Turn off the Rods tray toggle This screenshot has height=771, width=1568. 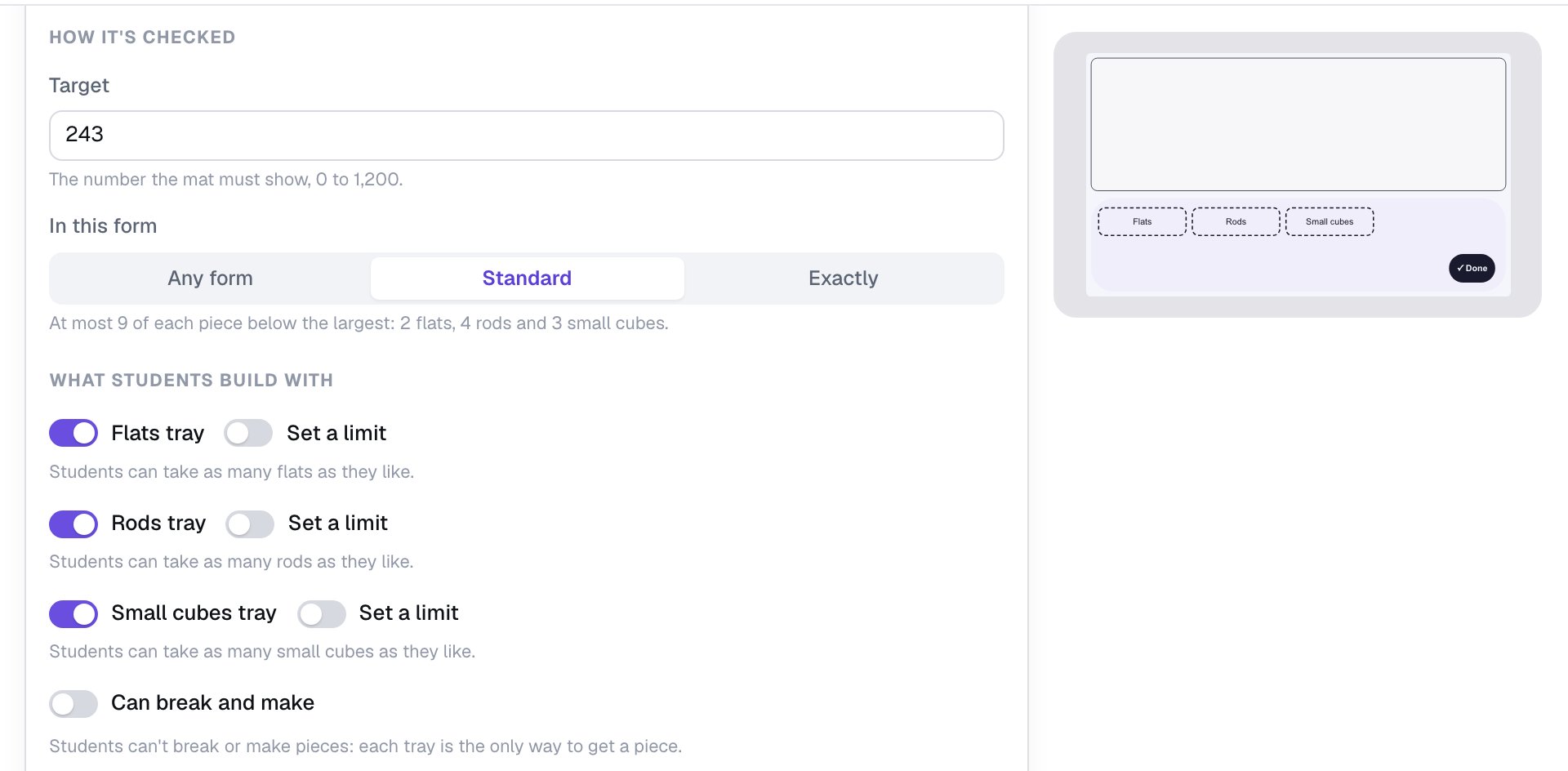tap(73, 524)
